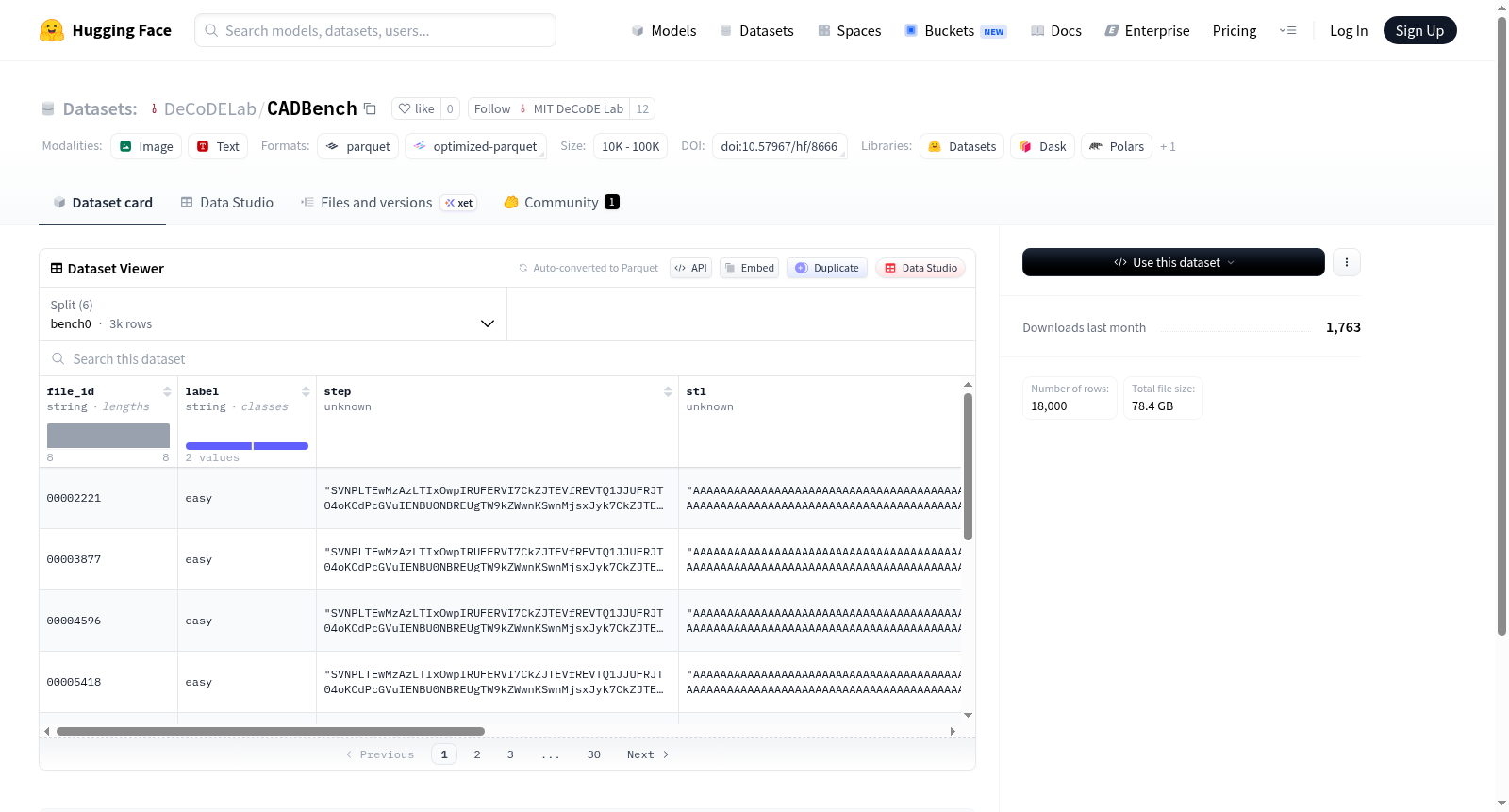Screen dimensions: 1509x812
Task: Click the table's horizontal scrollbar
Action: [x=271, y=731]
